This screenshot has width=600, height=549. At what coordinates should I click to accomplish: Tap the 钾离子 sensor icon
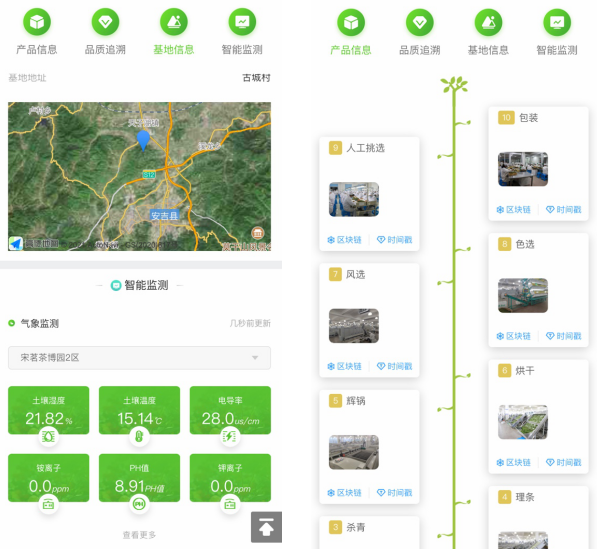tap(230, 504)
